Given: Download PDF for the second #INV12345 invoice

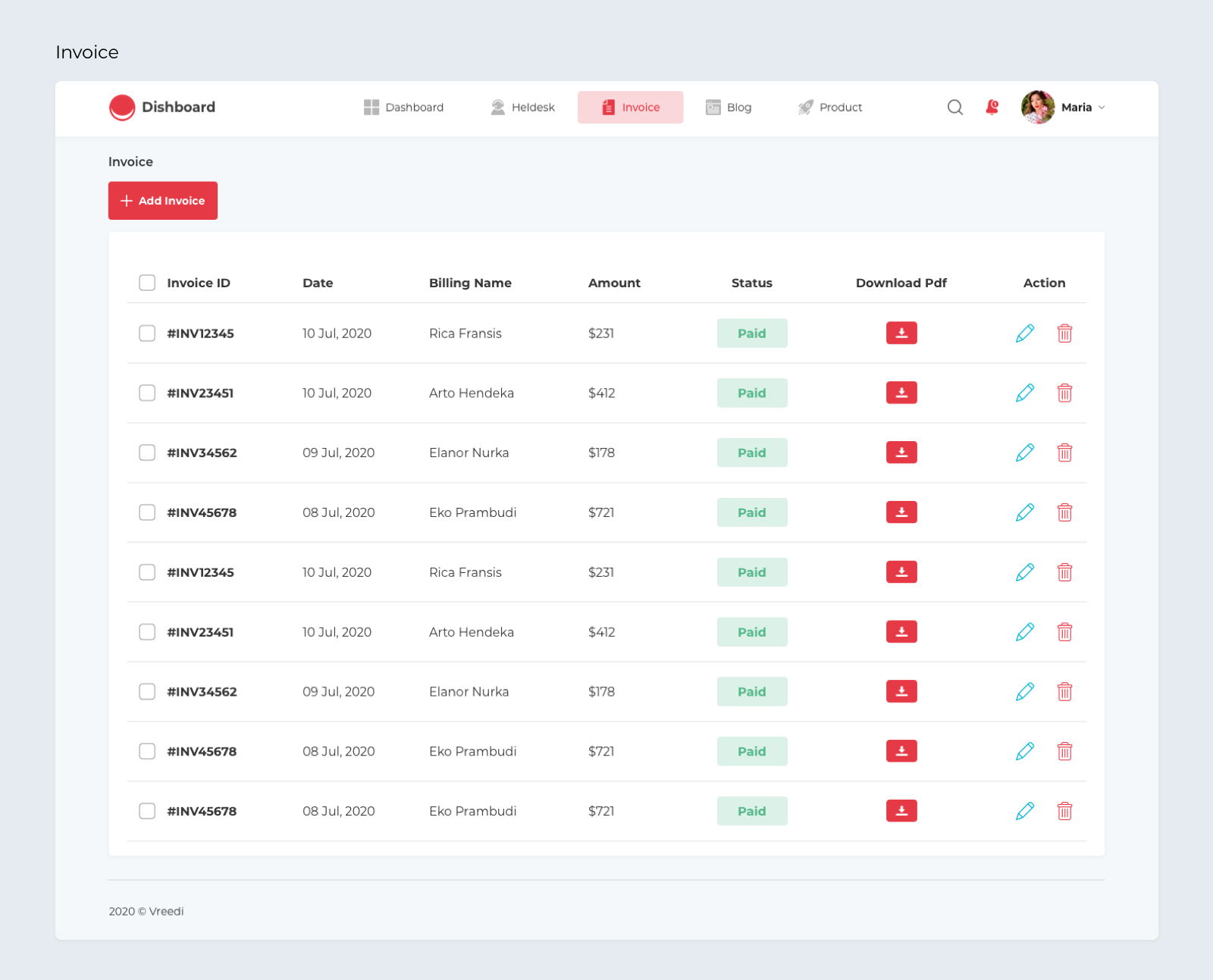Looking at the screenshot, I should tap(901, 572).
